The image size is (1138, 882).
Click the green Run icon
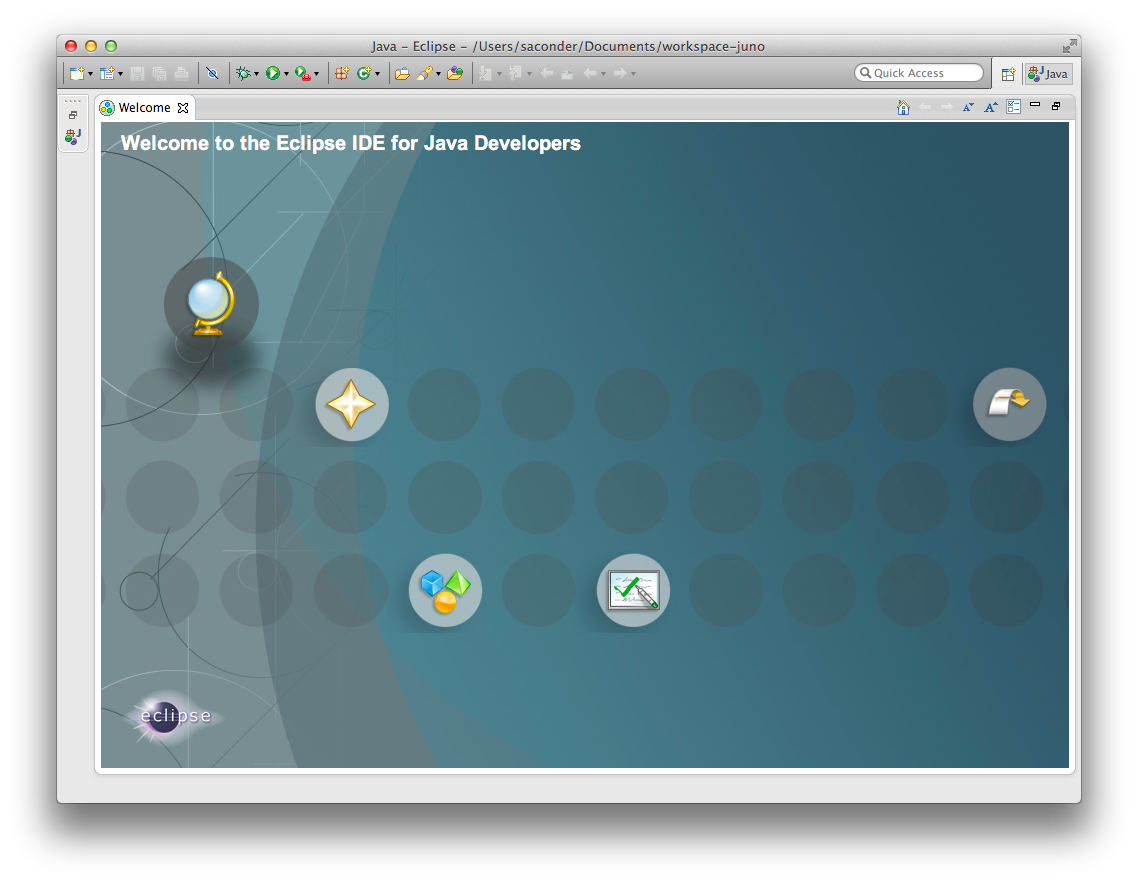[272, 73]
